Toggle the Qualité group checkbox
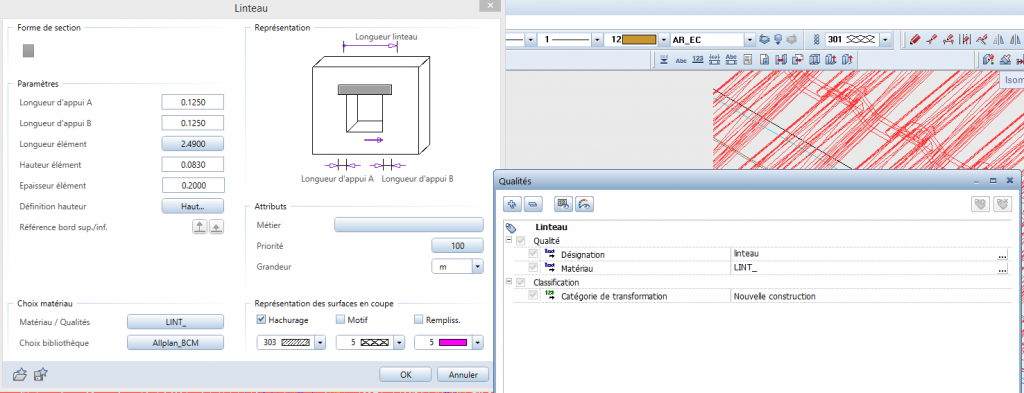Viewport: 1024px width, 393px height. point(520,241)
